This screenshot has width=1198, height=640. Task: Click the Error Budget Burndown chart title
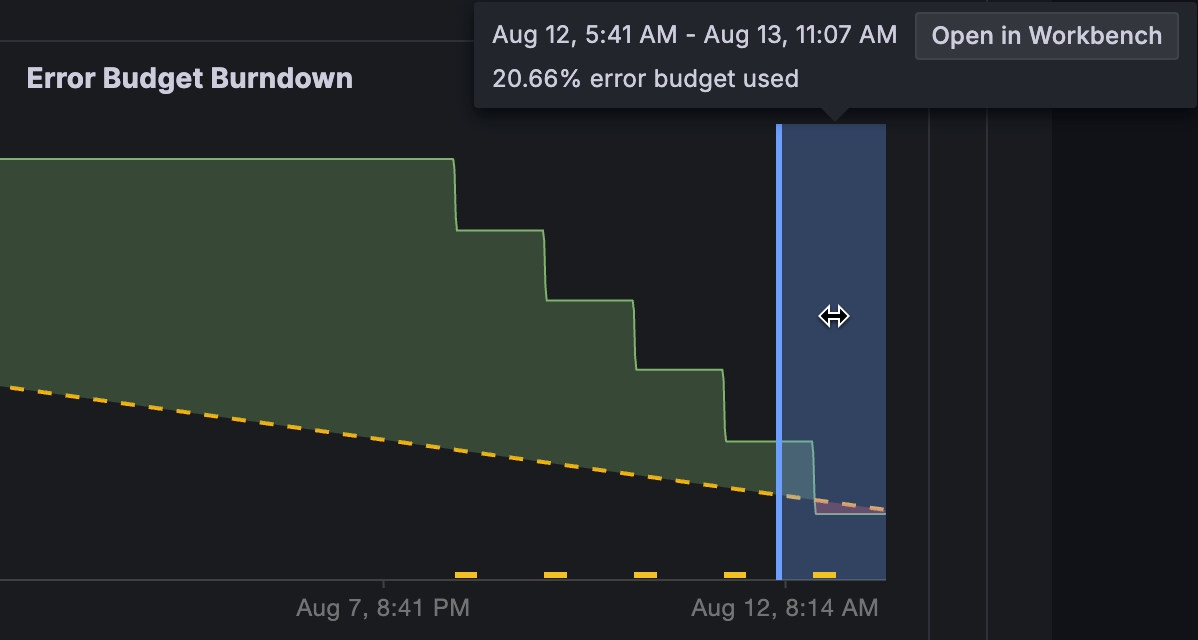(189, 78)
